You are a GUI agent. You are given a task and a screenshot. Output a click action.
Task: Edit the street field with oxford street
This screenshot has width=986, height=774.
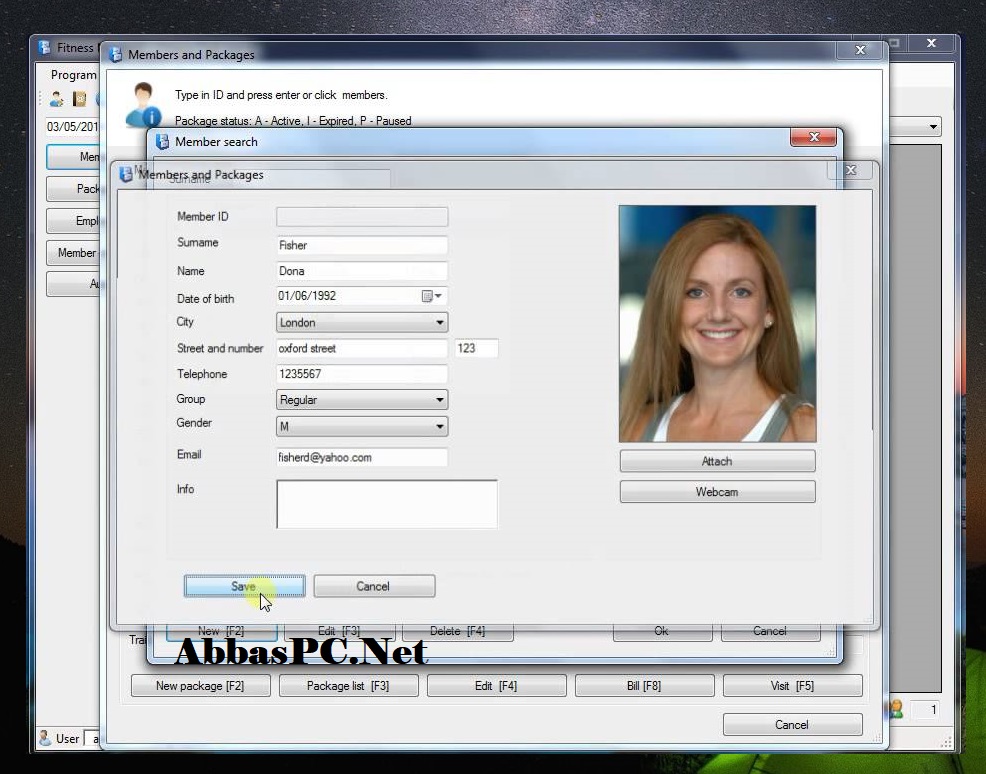point(362,348)
